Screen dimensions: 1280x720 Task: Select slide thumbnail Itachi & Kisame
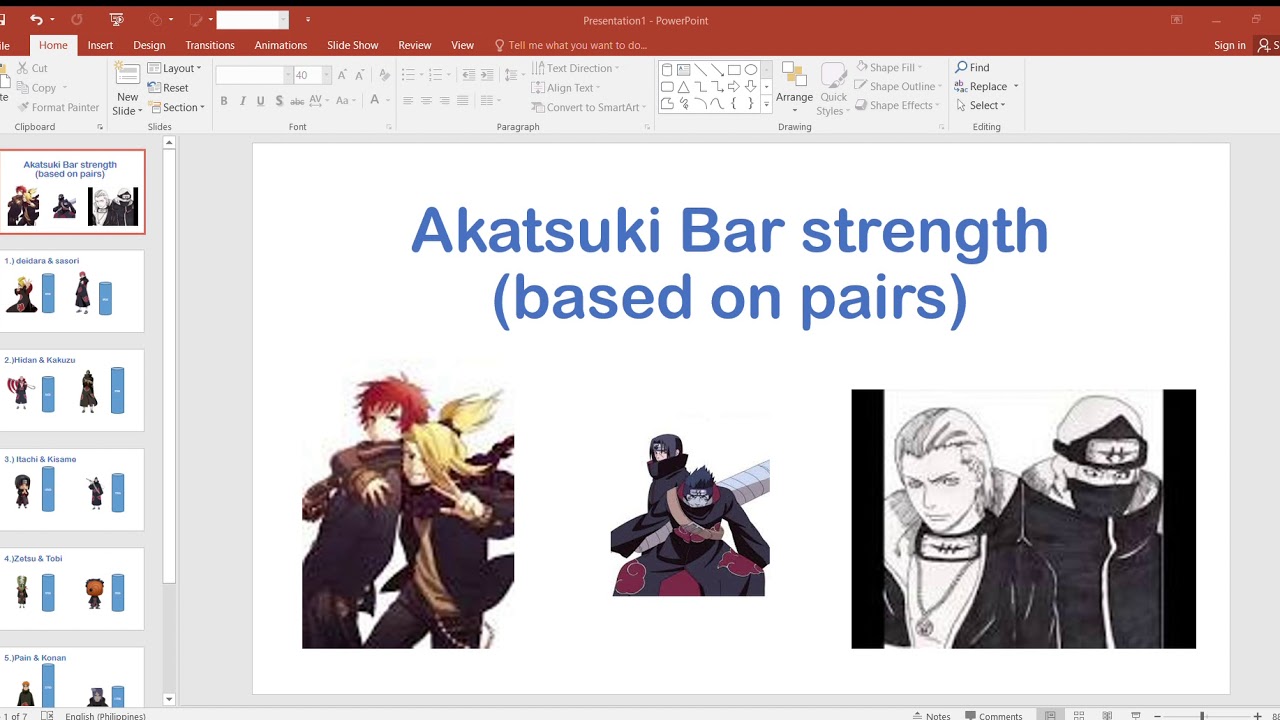point(72,489)
